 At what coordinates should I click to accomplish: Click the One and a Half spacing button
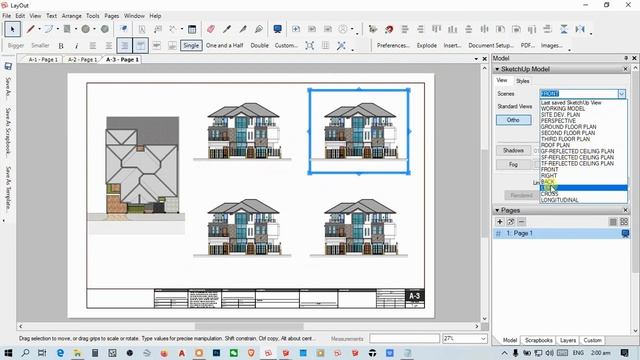click(224, 46)
